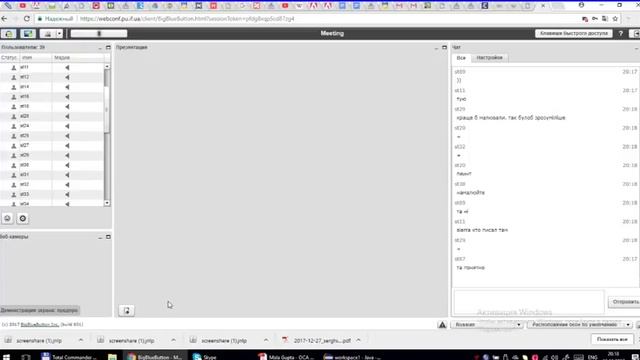The height and width of the screenshot is (360, 640).
Task: Reload the browser page
Action: (27, 19)
